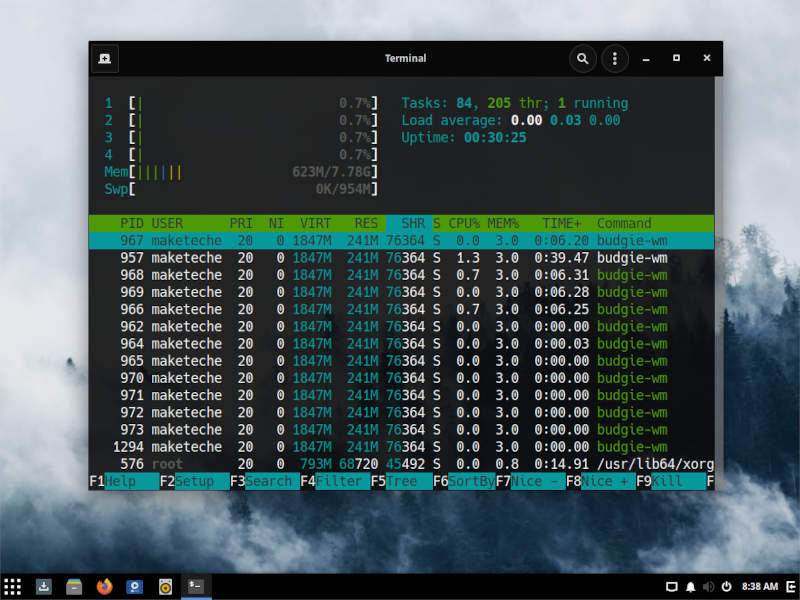Launch Firefox from the taskbar
The width and height of the screenshot is (800, 600).
click(x=104, y=587)
